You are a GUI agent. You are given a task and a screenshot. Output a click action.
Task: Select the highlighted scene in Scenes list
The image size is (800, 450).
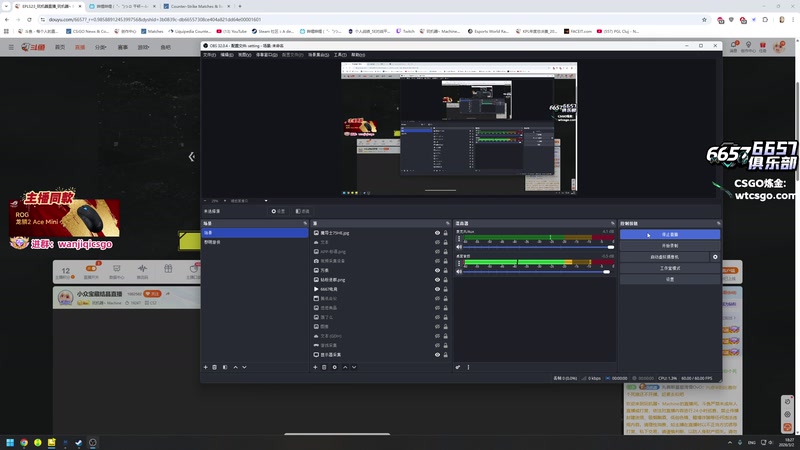point(255,233)
